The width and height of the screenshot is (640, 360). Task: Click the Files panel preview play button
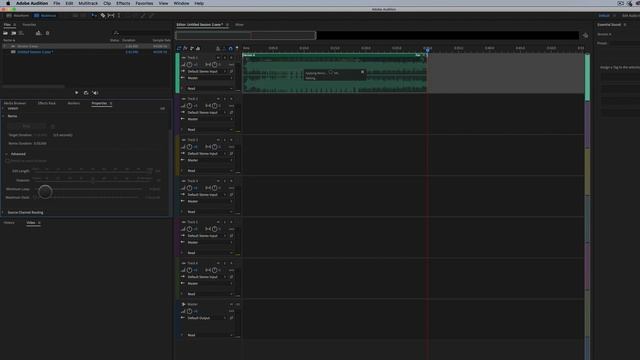click(x=77, y=93)
